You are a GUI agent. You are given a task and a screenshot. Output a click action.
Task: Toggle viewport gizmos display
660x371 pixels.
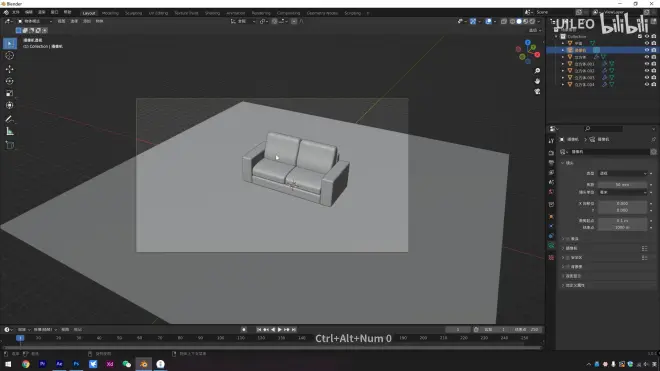tap(473, 21)
